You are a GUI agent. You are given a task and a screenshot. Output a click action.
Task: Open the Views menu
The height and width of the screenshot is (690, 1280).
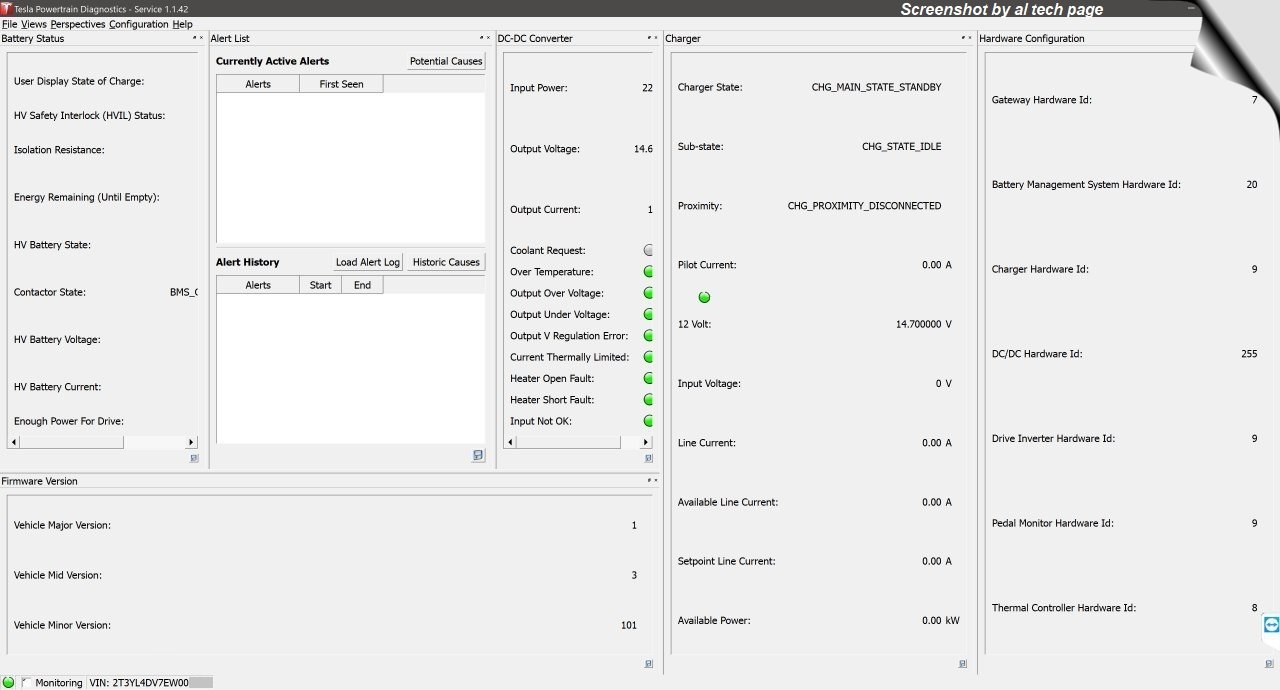(x=34, y=24)
